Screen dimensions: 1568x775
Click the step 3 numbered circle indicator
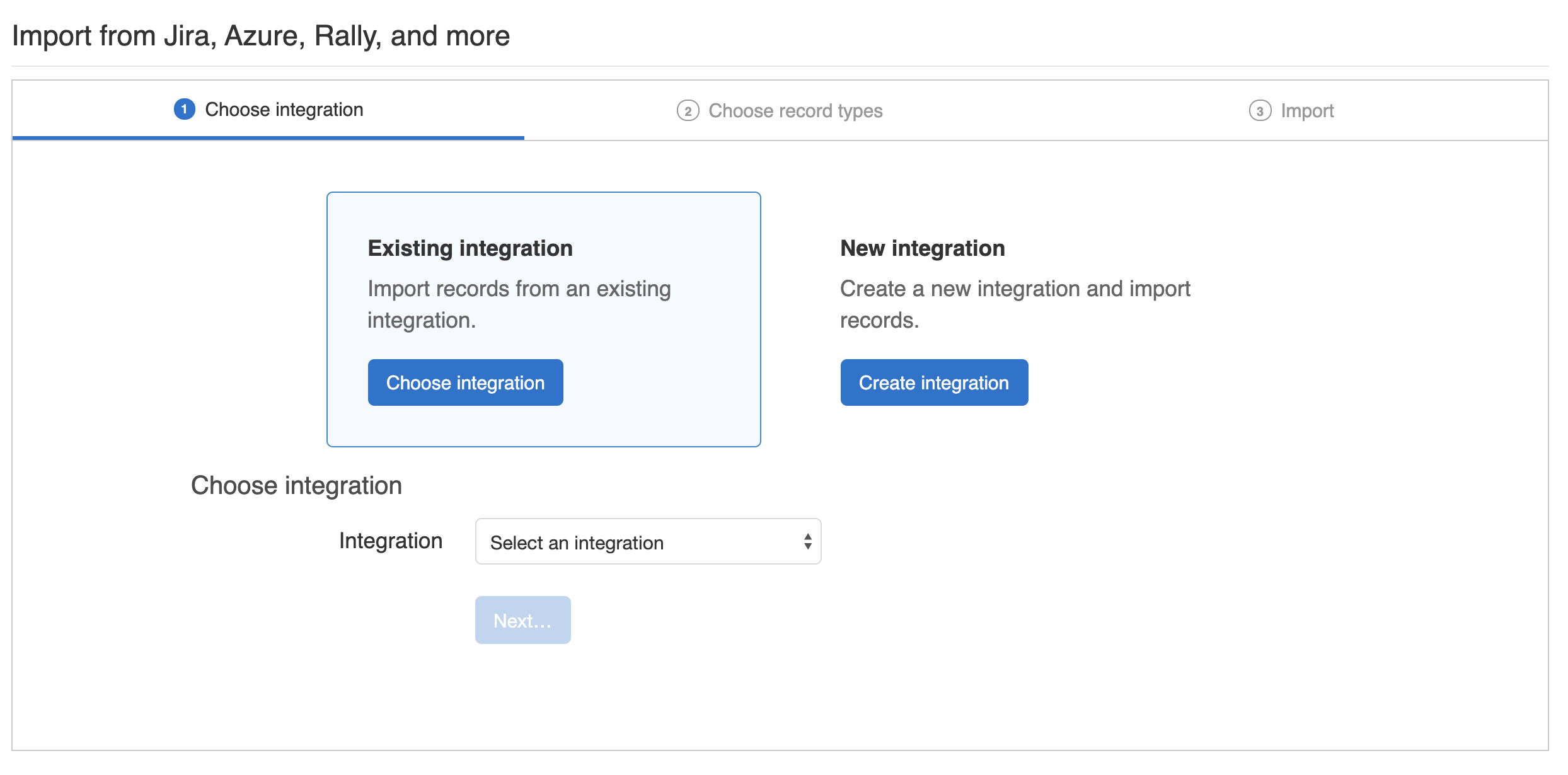point(1259,110)
